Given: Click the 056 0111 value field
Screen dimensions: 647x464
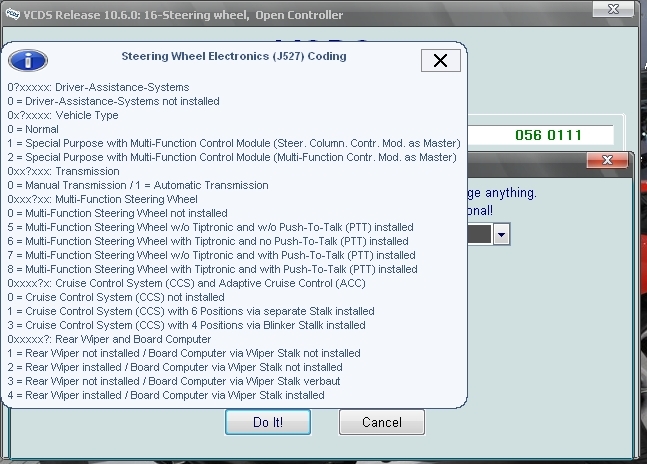Looking at the screenshot, I should pyautogui.click(x=541, y=135).
